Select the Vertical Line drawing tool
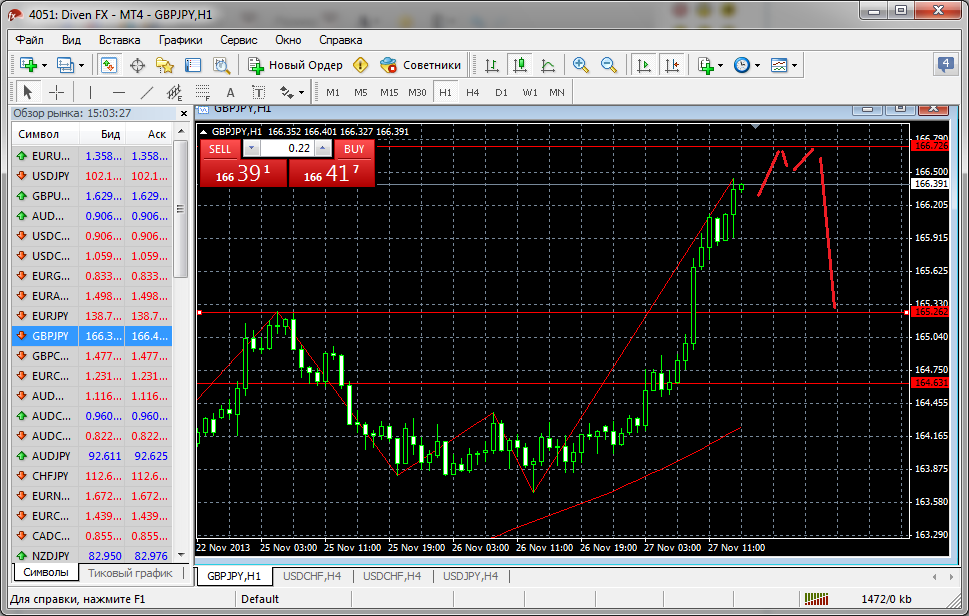Image resolution: width=969 pixels, height=616 pixels. coord(90,93)
